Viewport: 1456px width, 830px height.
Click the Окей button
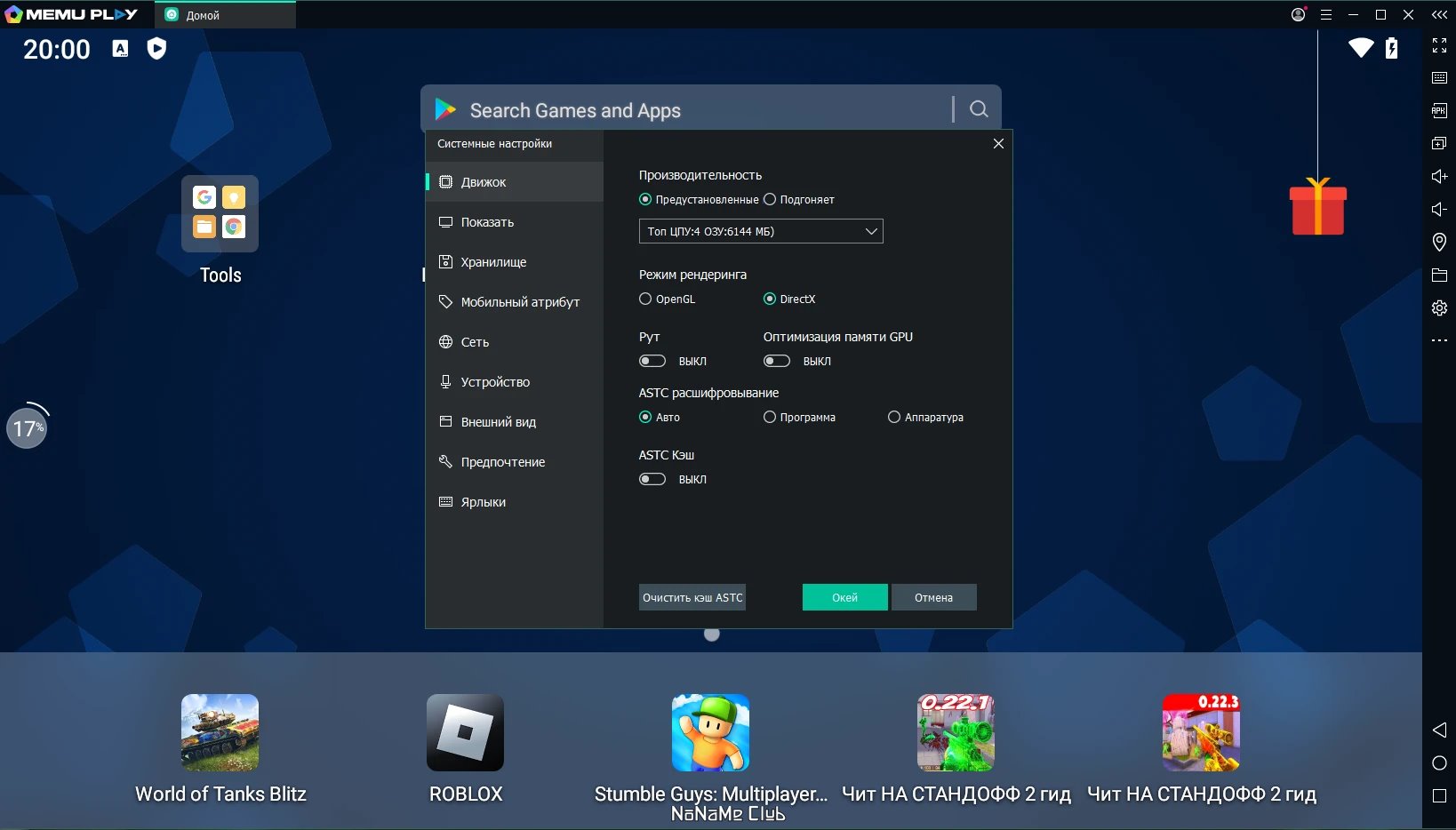(x=844, y=597)
